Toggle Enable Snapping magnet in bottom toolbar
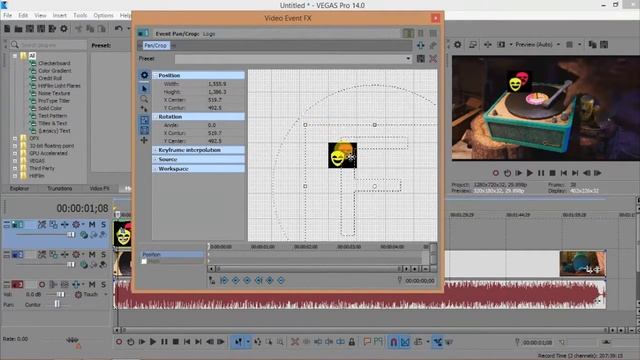This screenshot has width=640, height=360. (393, 342)
